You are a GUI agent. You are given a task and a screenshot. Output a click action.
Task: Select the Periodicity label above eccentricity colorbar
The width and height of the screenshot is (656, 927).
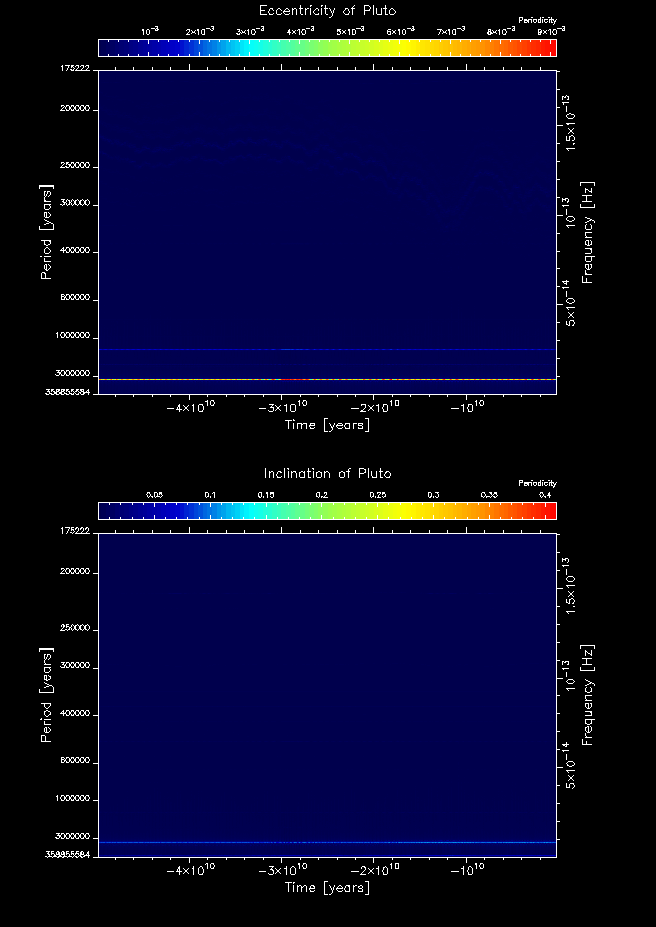[x=537, y=21]
